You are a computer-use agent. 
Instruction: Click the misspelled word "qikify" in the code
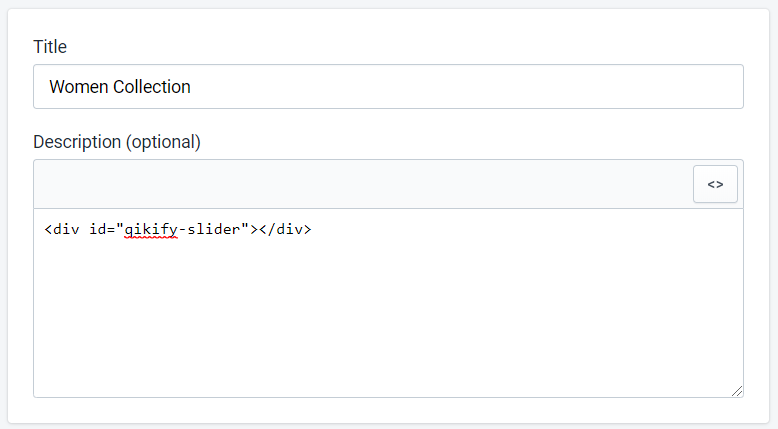148,229
